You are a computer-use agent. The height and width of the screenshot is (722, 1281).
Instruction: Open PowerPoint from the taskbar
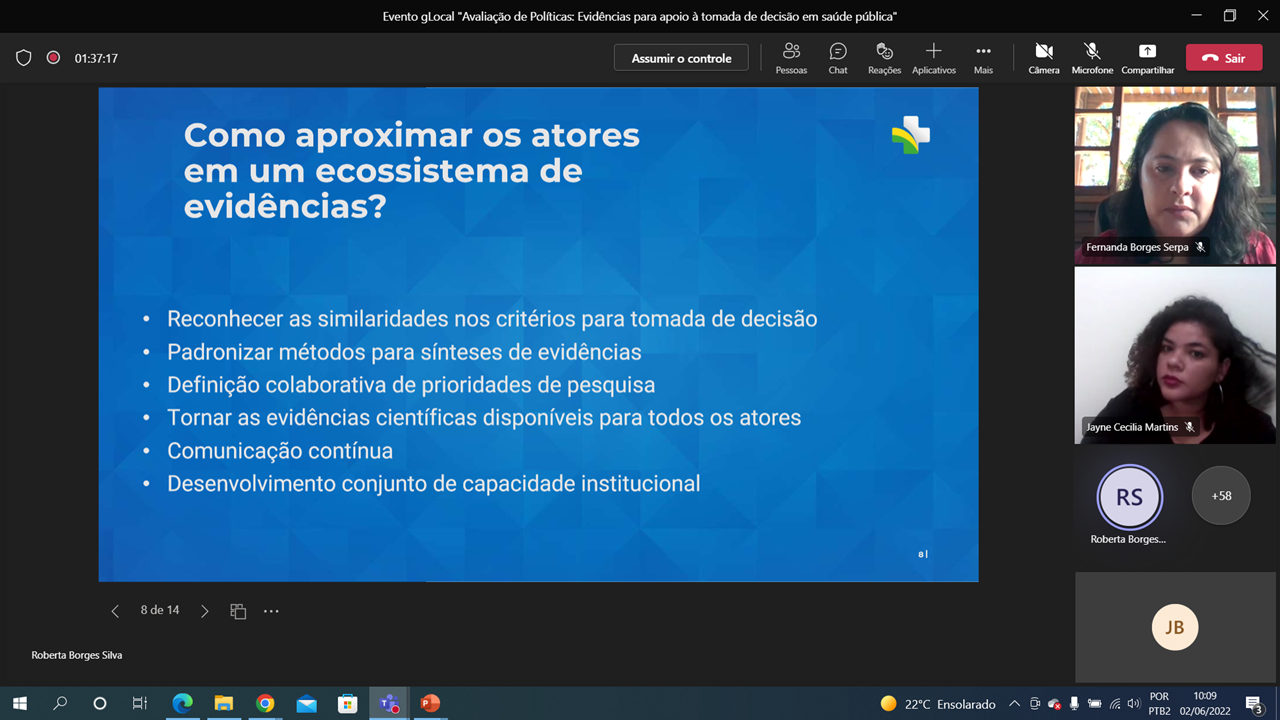[x=430, y=704]
